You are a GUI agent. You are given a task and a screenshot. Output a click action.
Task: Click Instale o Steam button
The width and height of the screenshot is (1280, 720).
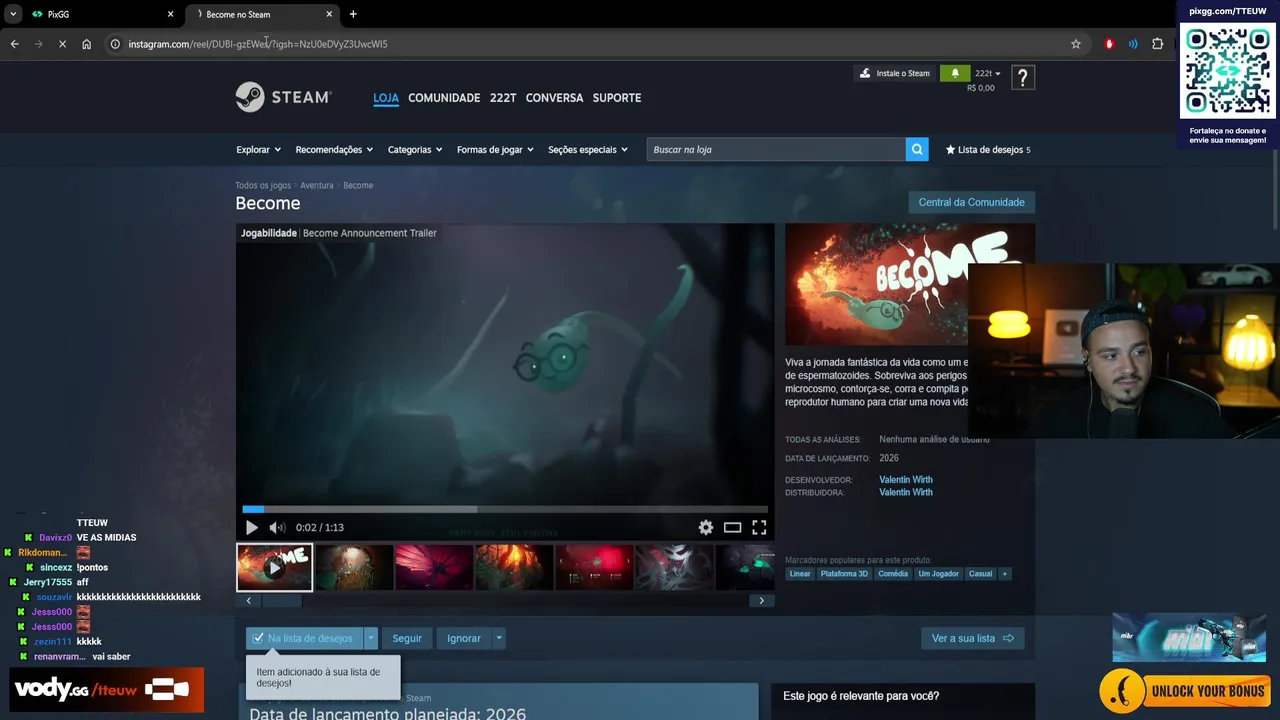(x=896, y=73)
